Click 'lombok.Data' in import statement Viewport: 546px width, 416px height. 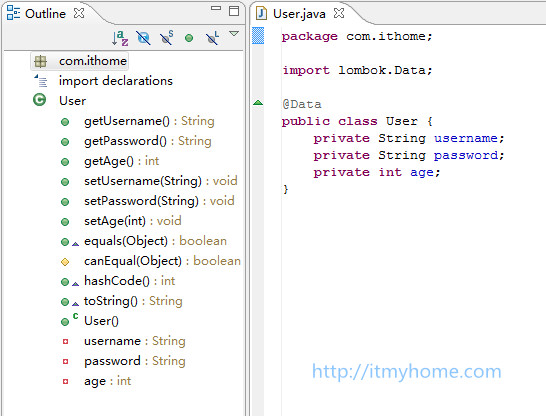(x=382, y=70)
